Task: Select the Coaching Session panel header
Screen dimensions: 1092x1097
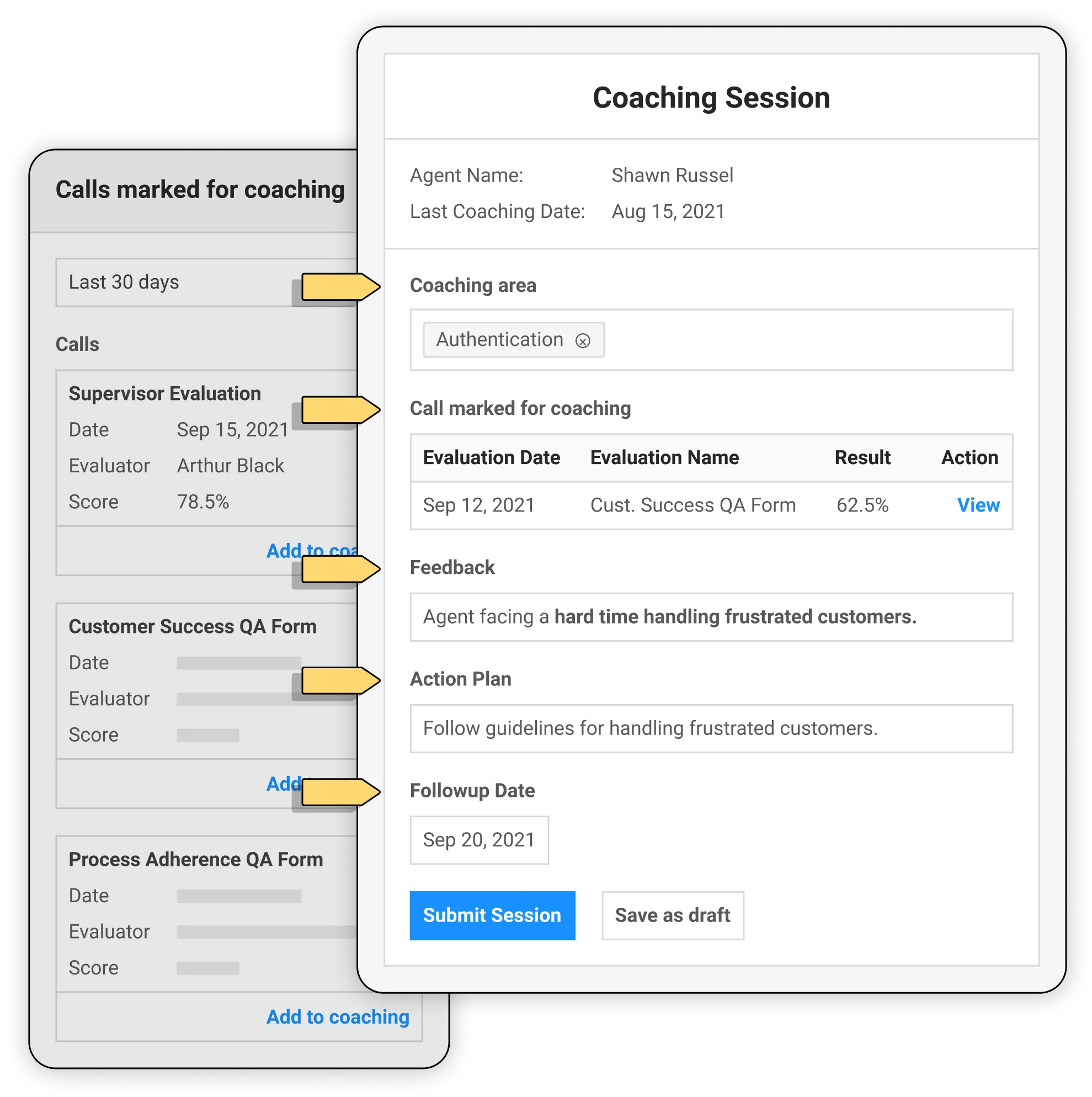Action: [x=710, y=97]
